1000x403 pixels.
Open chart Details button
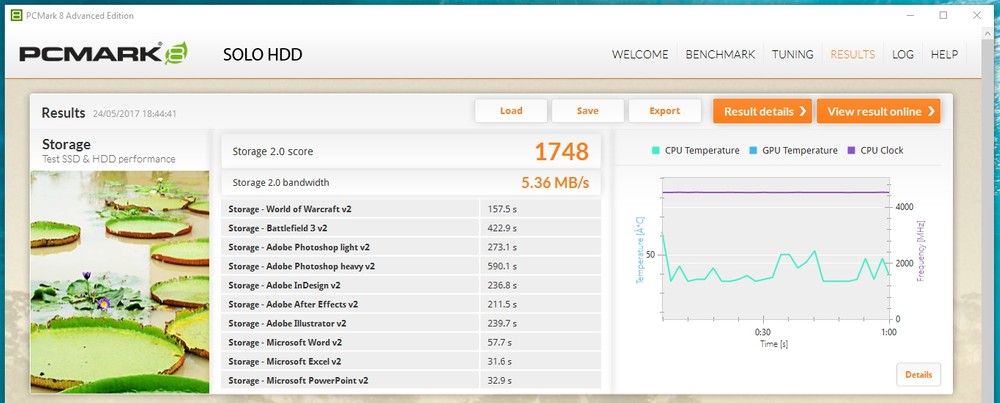pyautogui.click(x=918, y=374)
